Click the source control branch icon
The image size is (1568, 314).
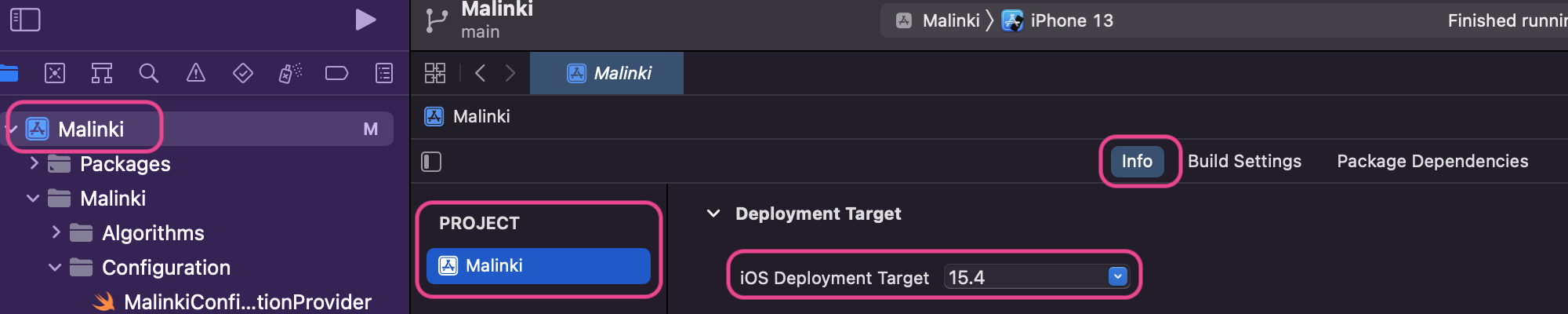pos(436,20)
